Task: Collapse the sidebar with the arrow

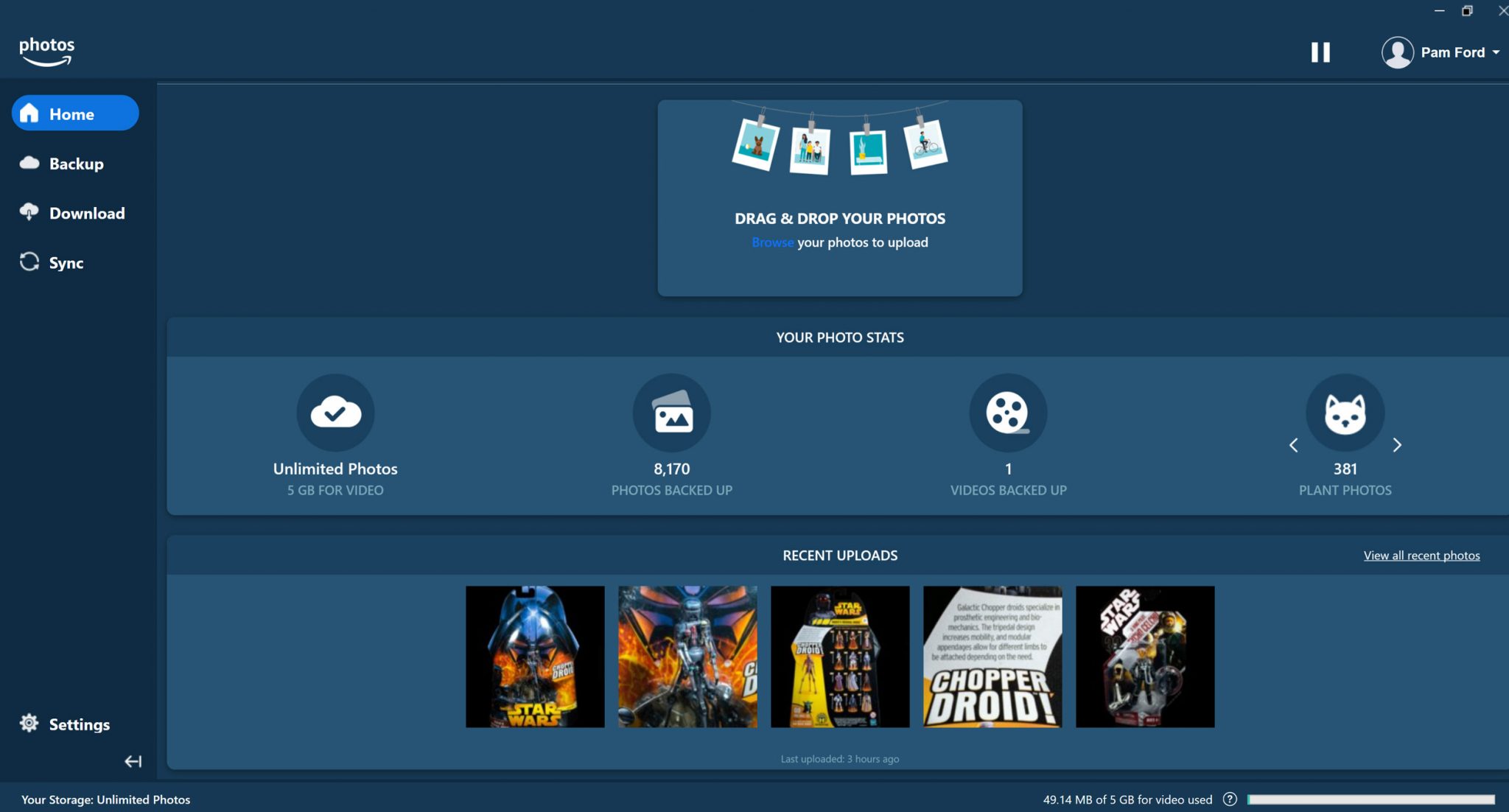Action: point(133,761)
